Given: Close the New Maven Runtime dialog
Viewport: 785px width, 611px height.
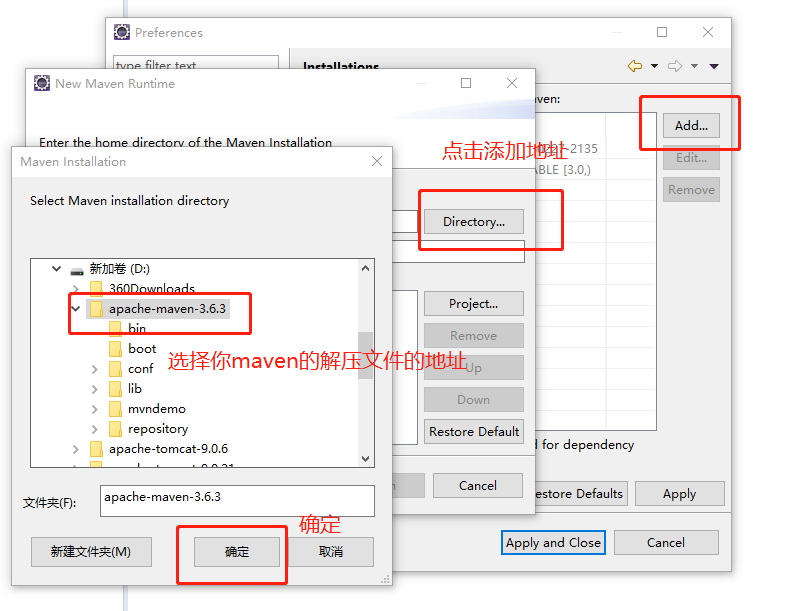Looking at the screenshot, I should [x=512, y=83].
